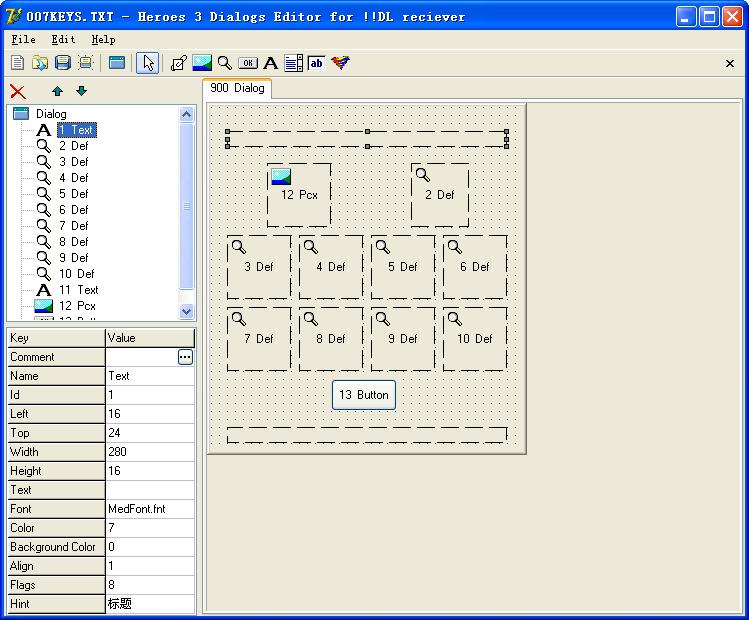Select '8 Def' tree item

(74, 242)
